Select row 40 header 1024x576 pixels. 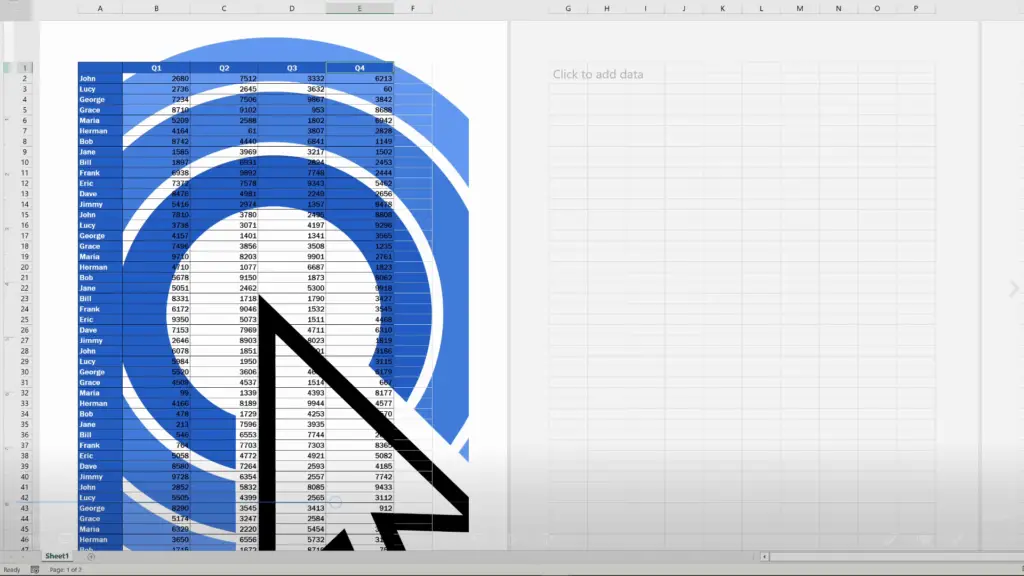[x=25, y=477]
